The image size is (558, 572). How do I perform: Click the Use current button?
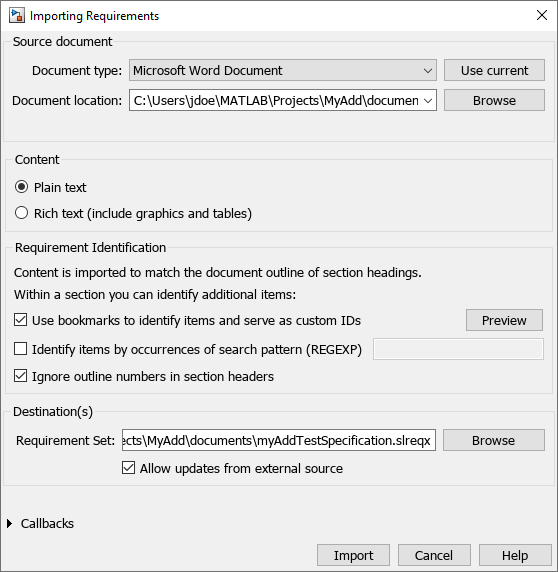[x=494, y=70]
